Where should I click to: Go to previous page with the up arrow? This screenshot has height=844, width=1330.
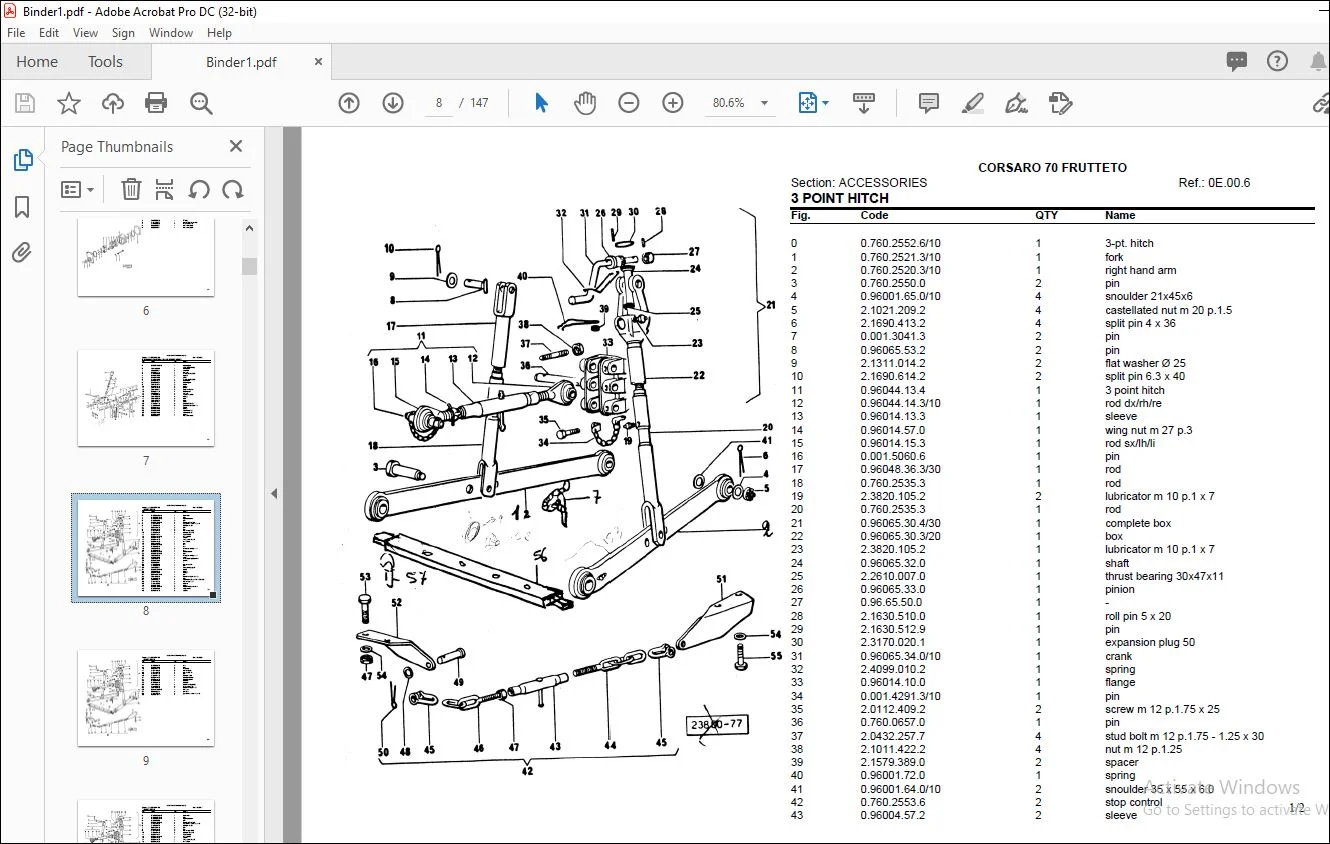click(x=349, y=103)
